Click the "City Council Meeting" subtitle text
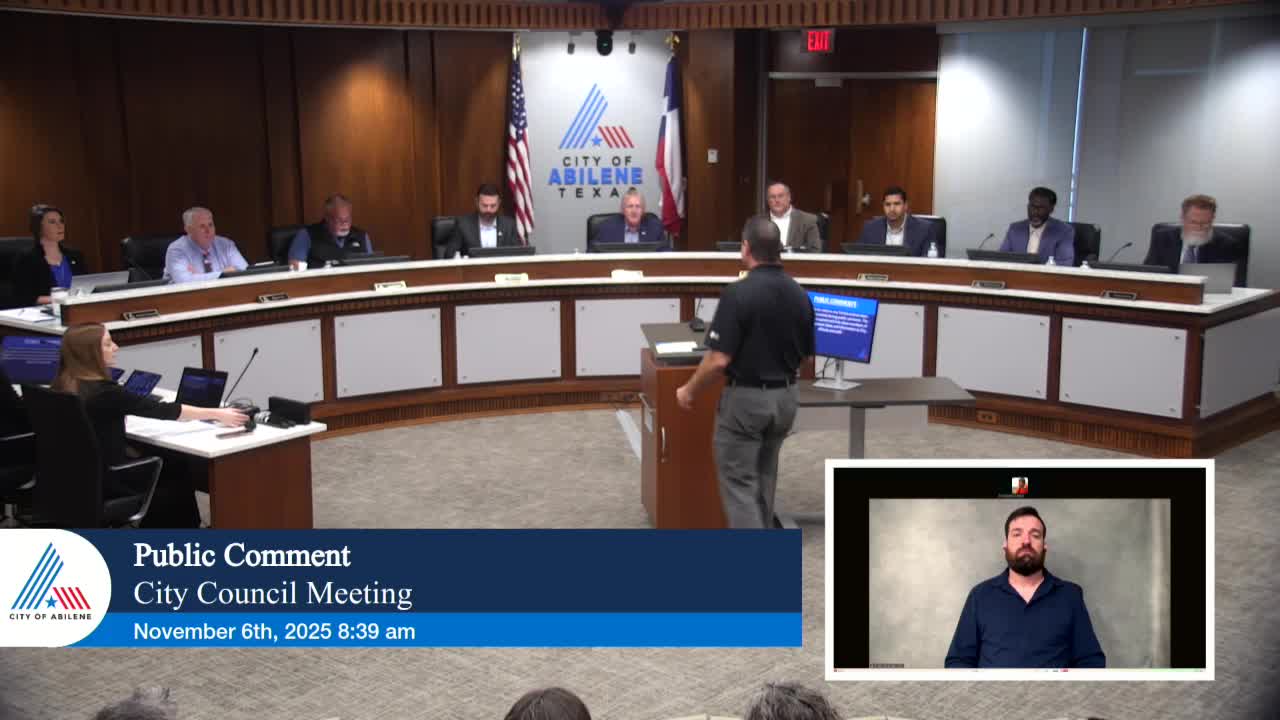Screen dimensions: 1280x720 coord(273,594)
